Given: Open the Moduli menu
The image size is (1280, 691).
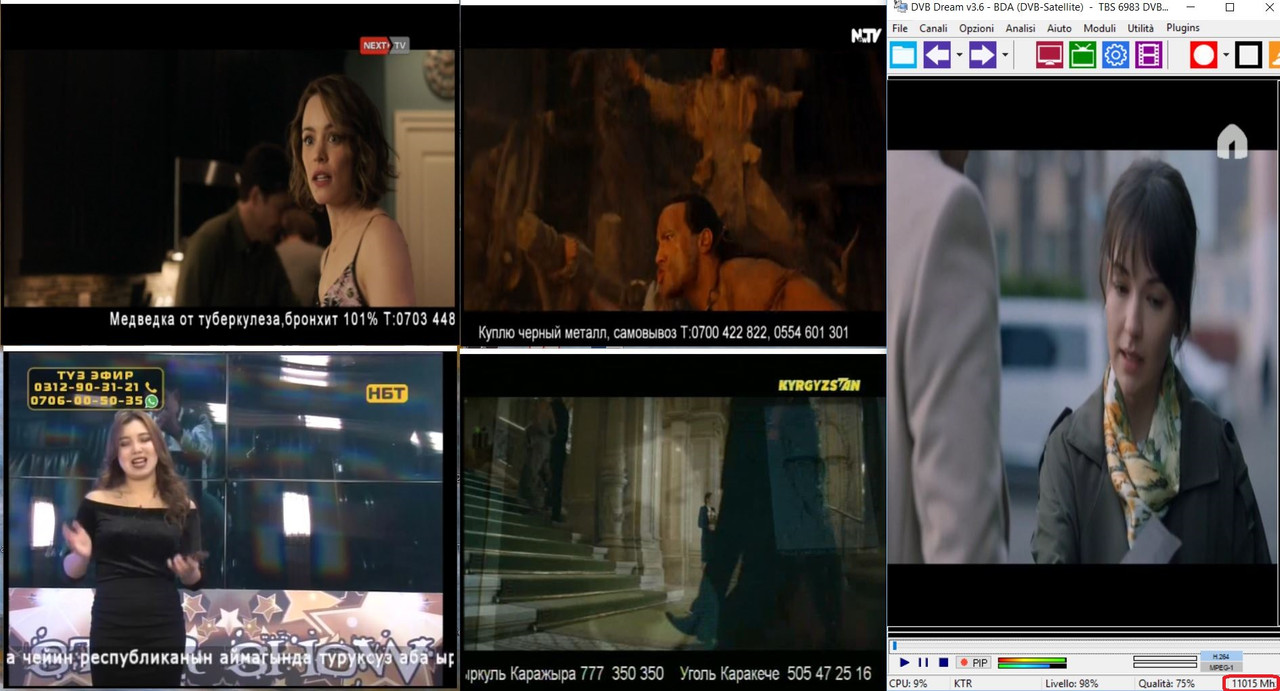Looking at the screenshot, I should pyautogui.click(x=1100, y=28).
